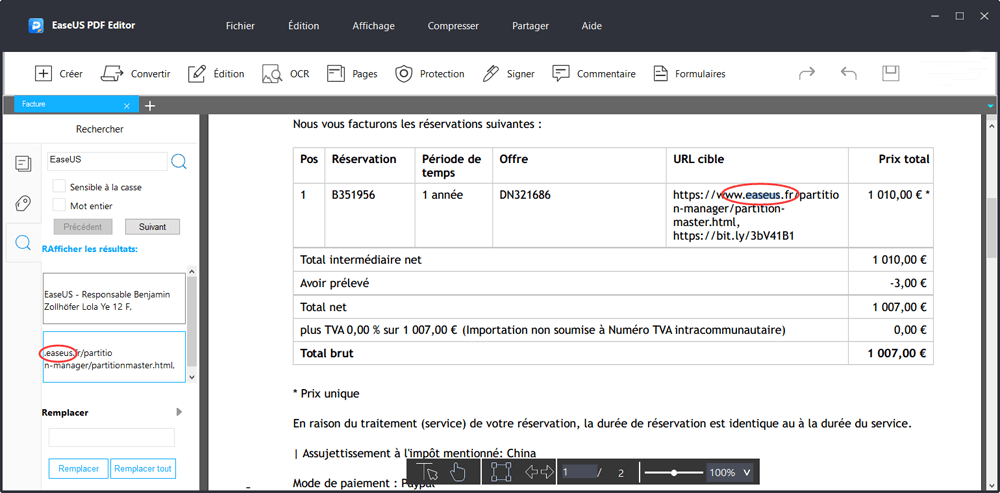Viewport: 1000px width, 493px height.
Task: Expand the Remplacer section arrow
Action: (x=179, y=412)
